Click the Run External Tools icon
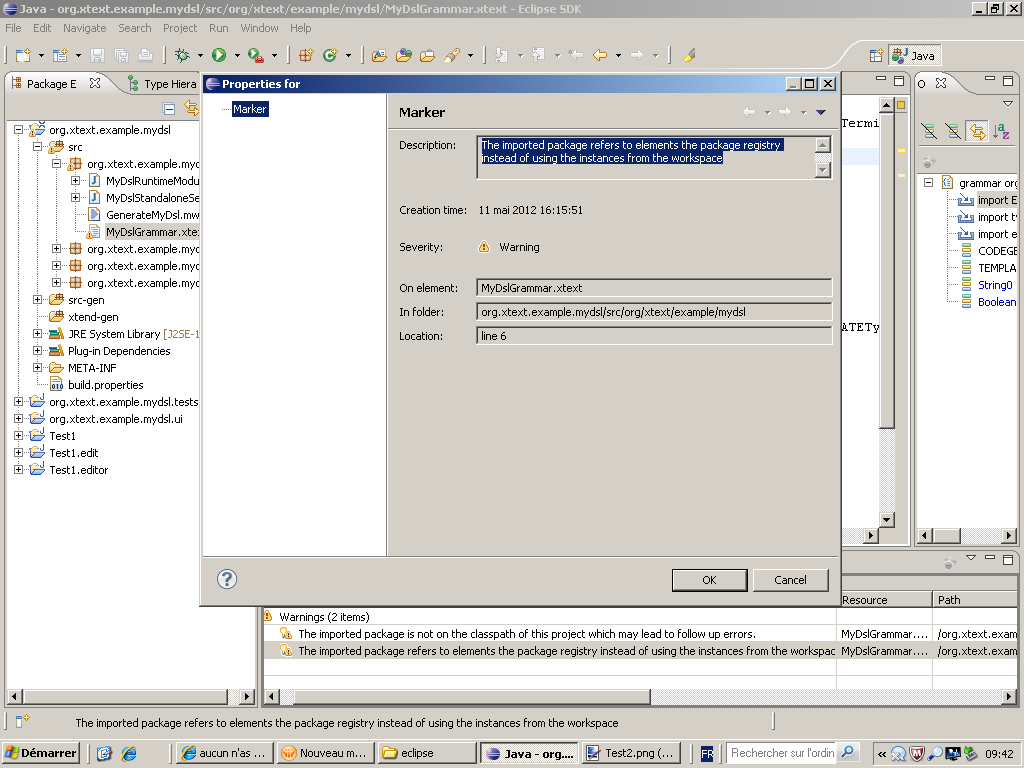1024x768 pixels. 255,56
